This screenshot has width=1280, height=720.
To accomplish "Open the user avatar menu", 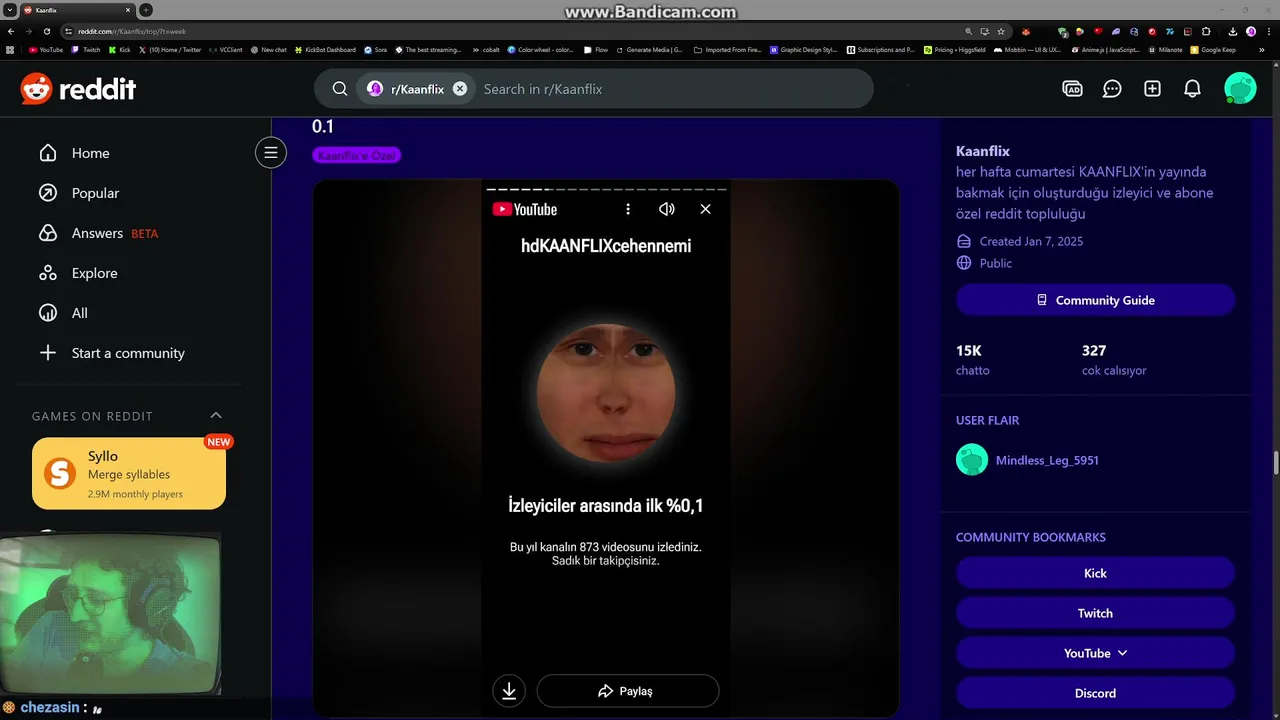I will point(1240,89).
